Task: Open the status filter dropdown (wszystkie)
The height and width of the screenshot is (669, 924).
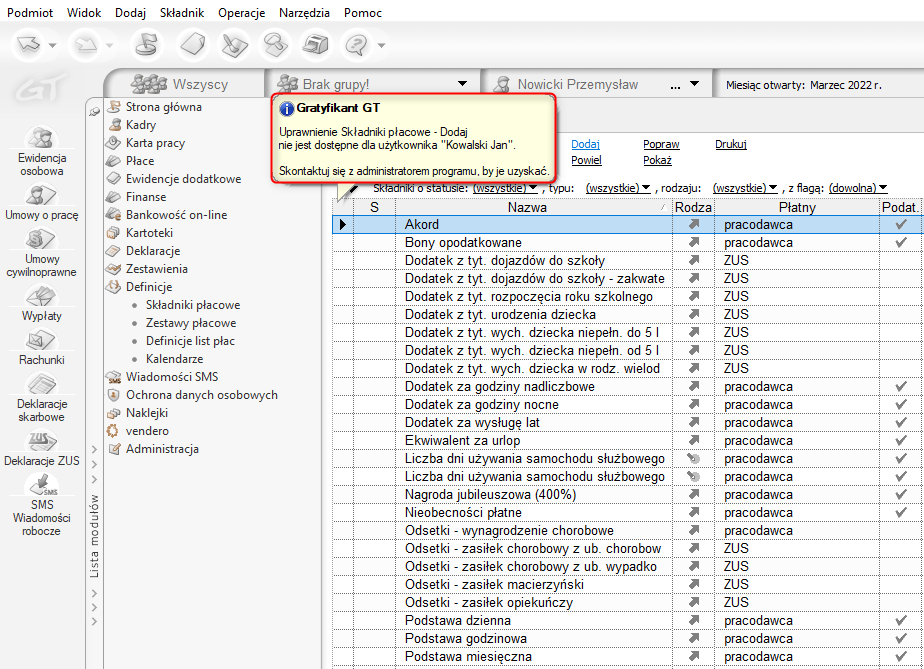Action: 505,188
